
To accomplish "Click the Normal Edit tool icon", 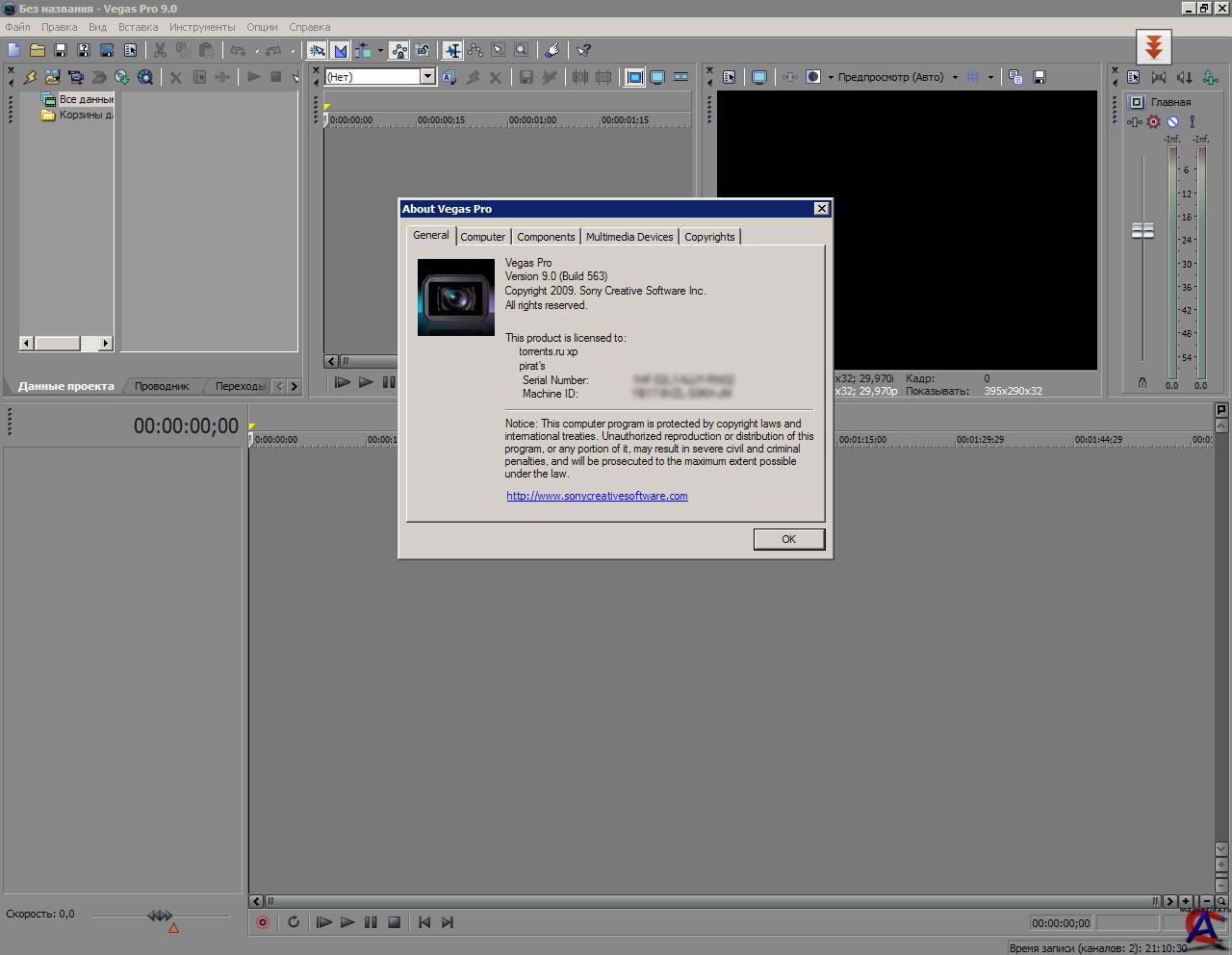I will pos(452,50).
